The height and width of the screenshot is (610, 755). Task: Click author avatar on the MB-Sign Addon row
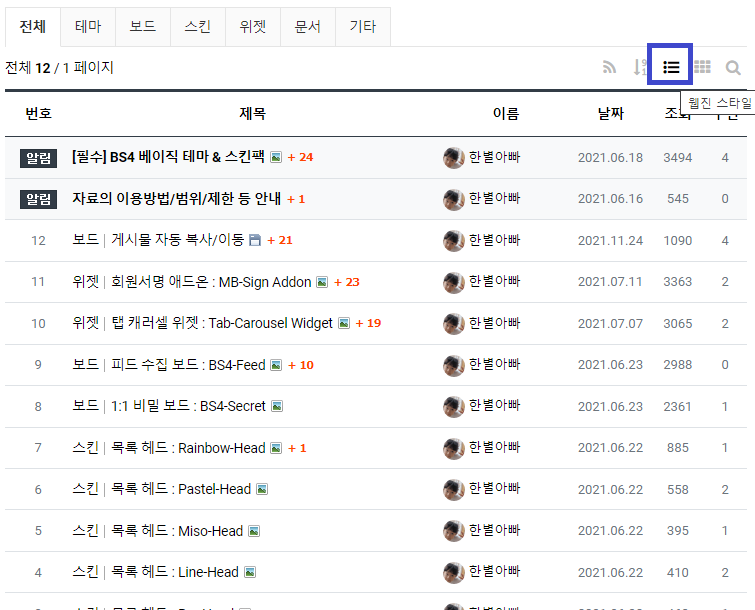(x=454, y=282)
